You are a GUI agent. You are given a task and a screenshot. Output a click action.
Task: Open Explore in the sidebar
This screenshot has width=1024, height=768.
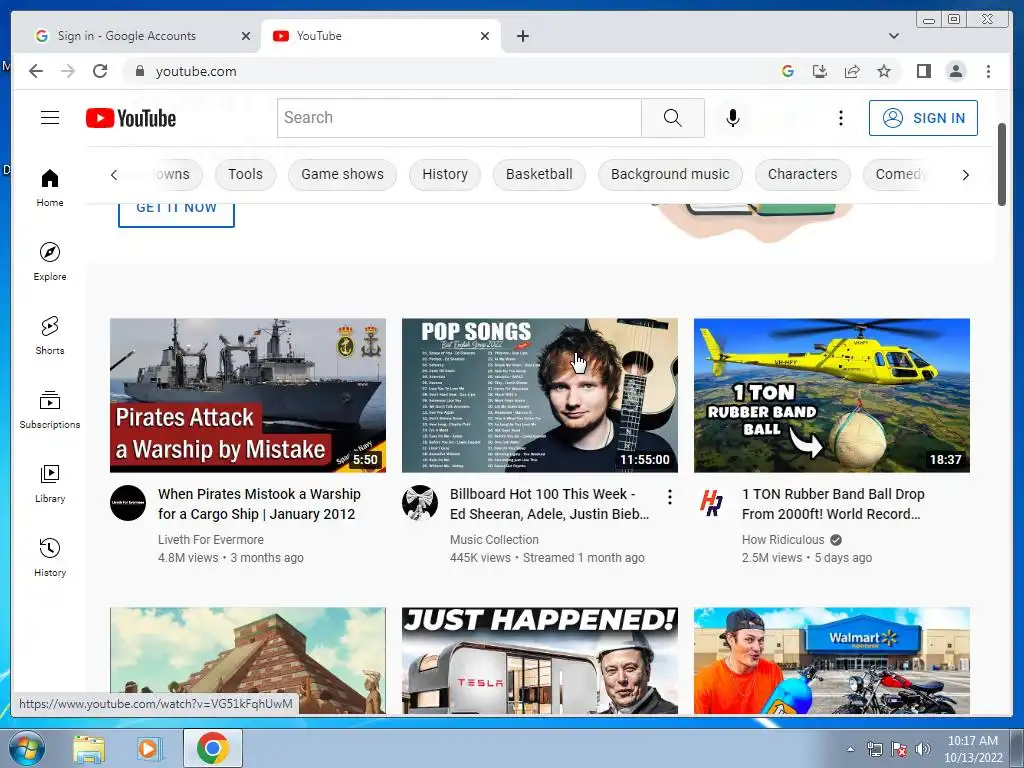pos(50,261)
